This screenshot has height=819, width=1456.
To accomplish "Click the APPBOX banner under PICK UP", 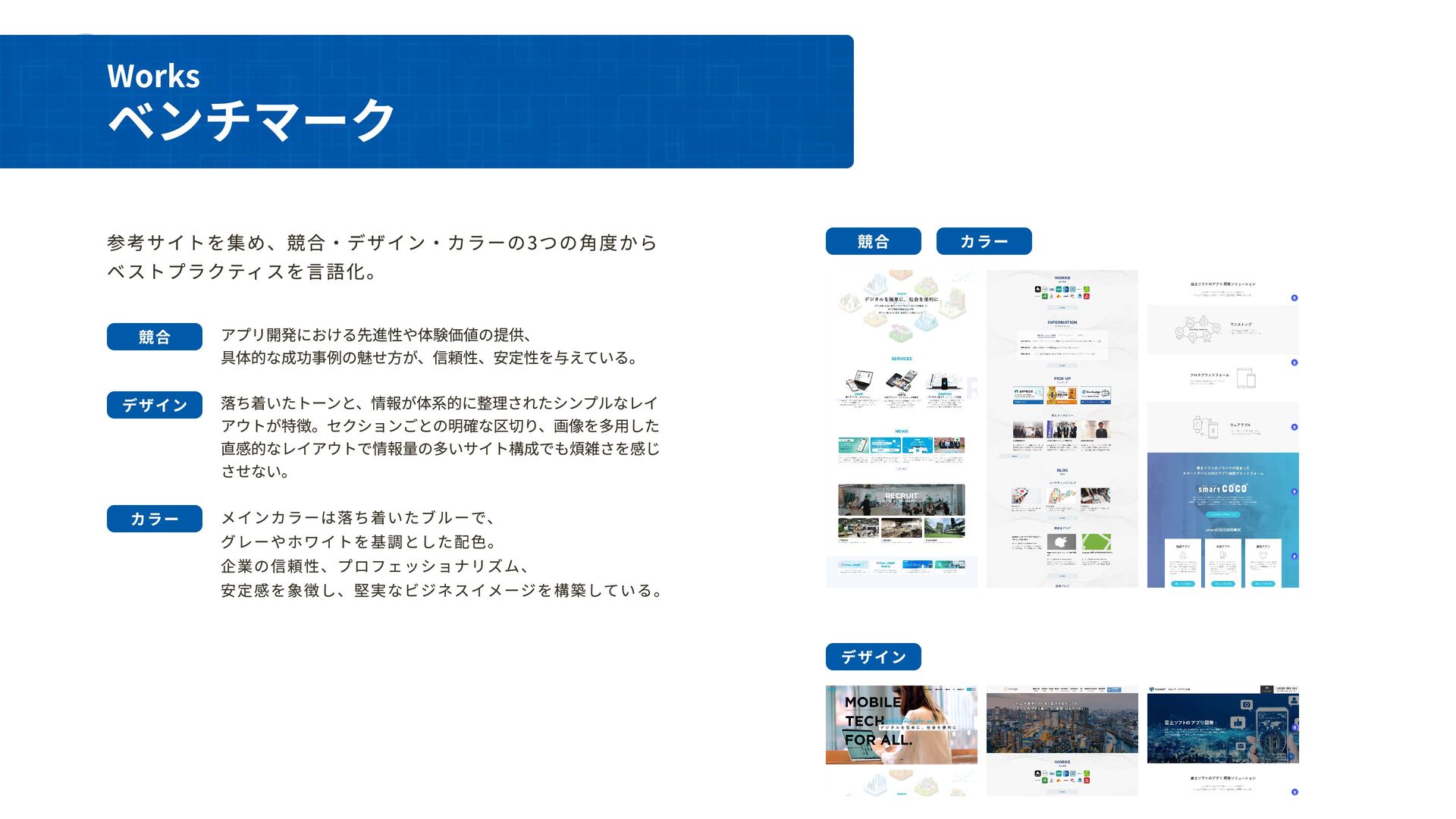I will 1028,394.
